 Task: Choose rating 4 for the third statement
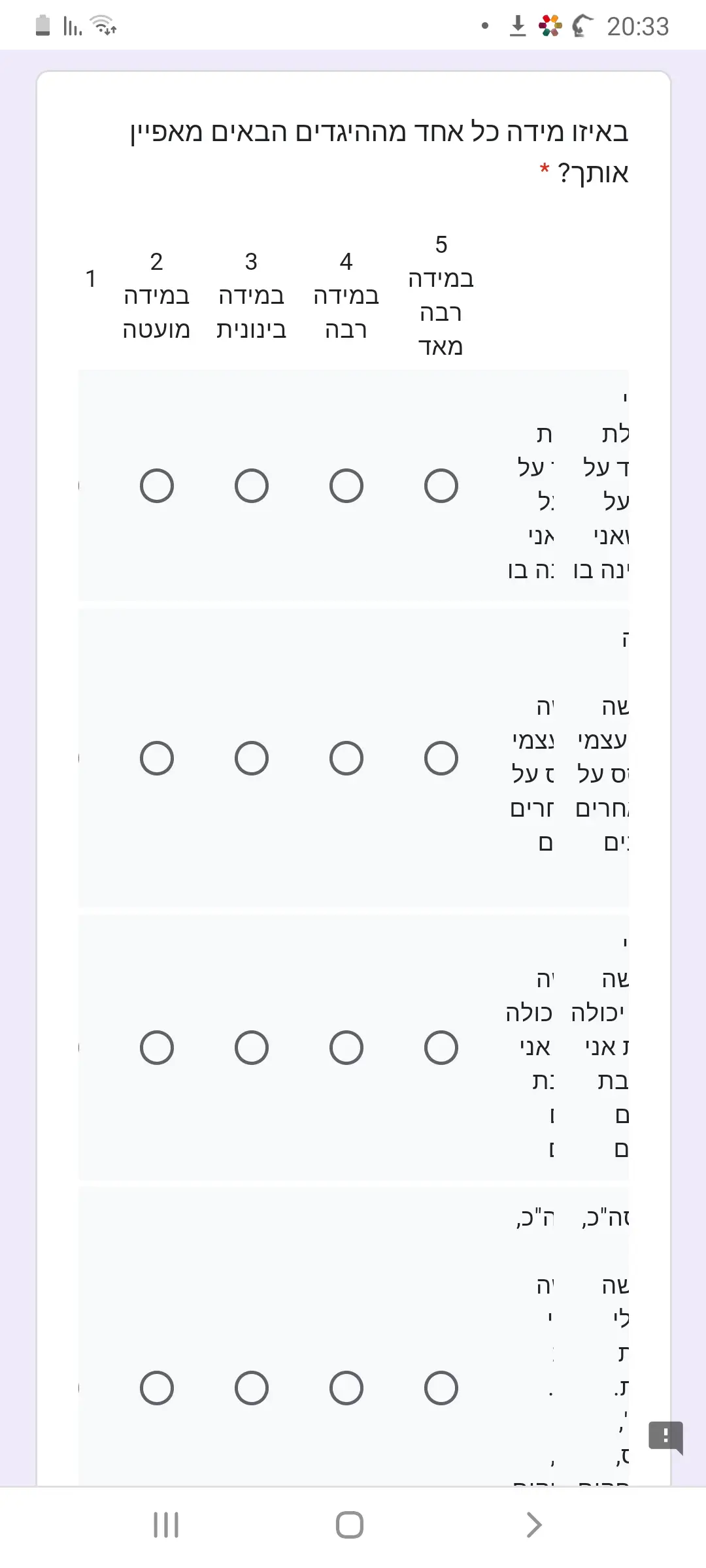pyautogui.click(x=346, y=1048)
